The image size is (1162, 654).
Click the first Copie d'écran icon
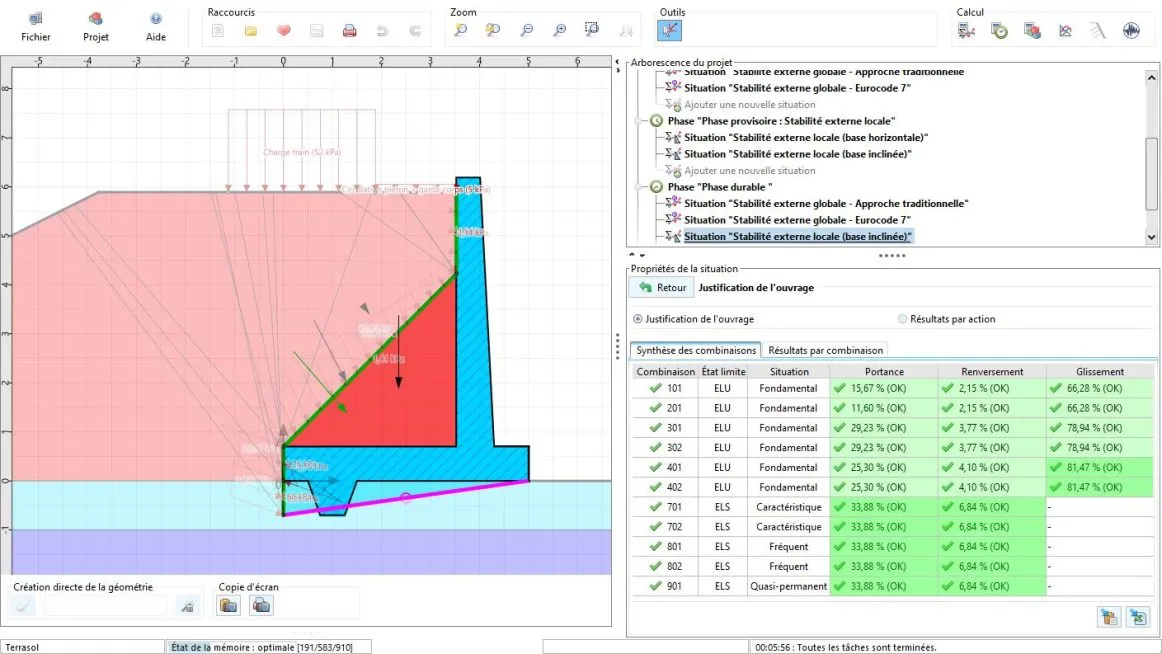229,604
